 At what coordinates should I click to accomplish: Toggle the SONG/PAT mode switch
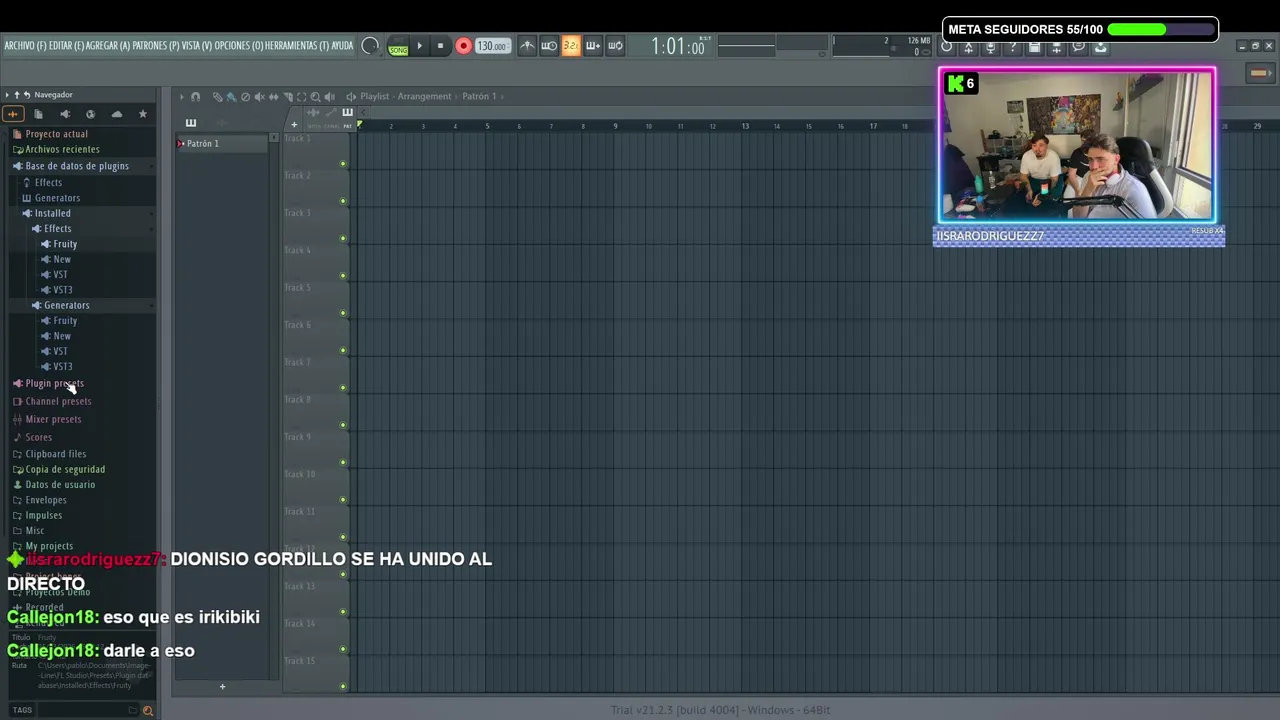tap(398, 46)
